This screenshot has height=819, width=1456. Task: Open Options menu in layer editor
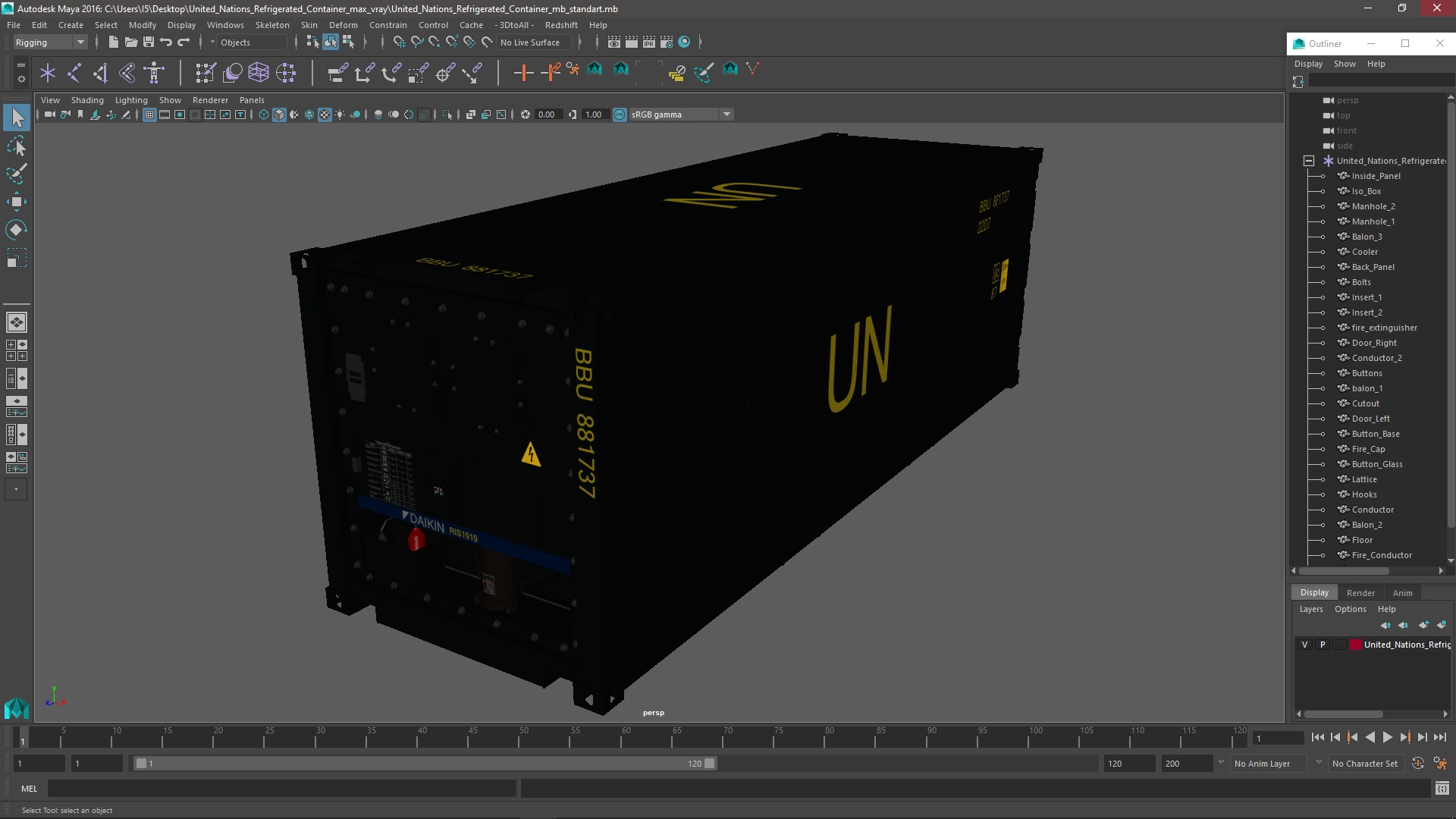[1350, 609]
